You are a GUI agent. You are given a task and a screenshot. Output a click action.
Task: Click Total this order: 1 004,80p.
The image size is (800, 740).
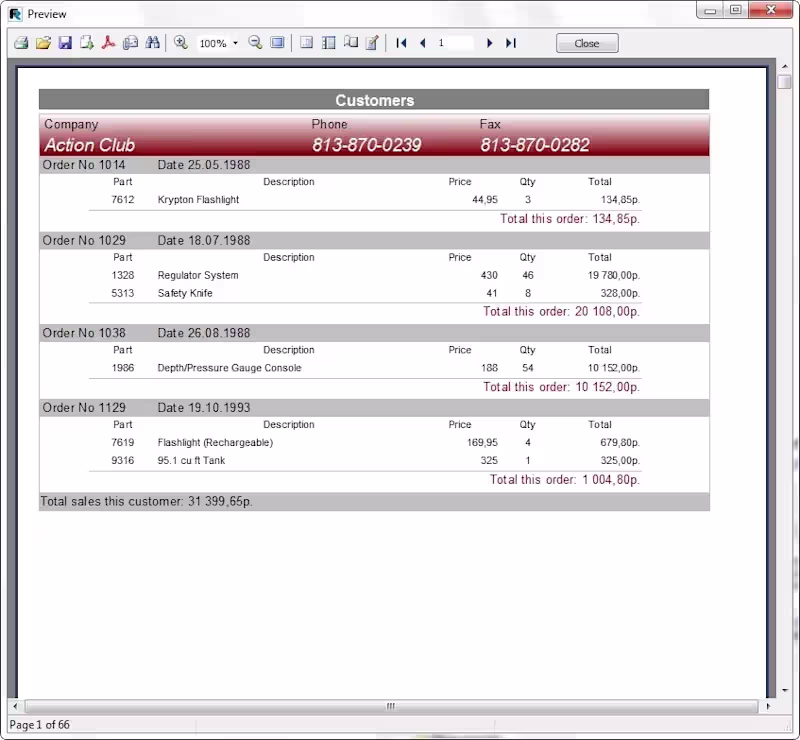coord(565,479)
